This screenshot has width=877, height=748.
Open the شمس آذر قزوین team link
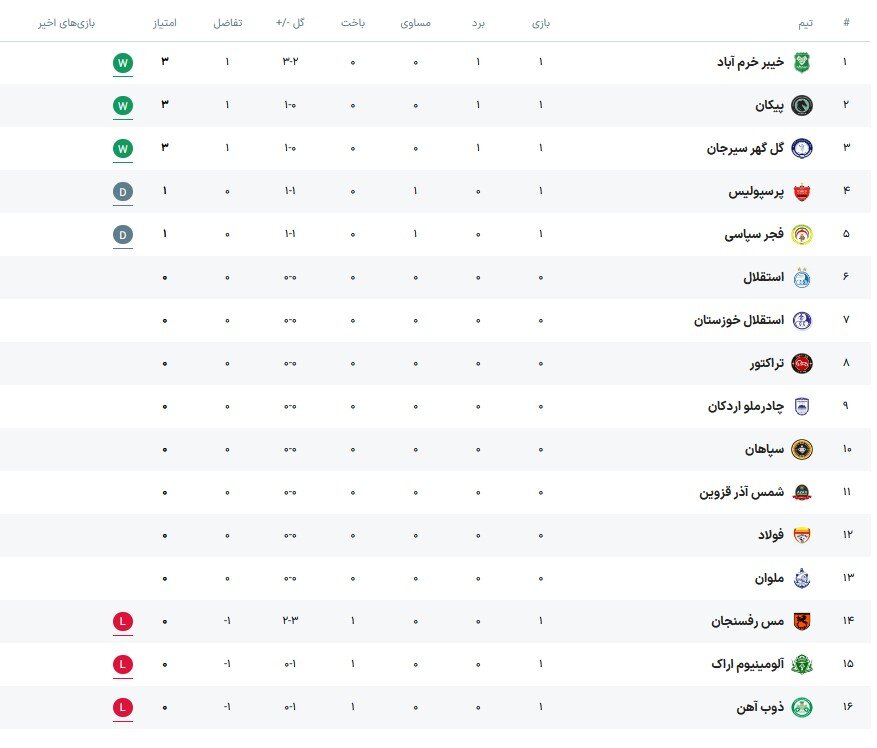[x=742, y=492]
